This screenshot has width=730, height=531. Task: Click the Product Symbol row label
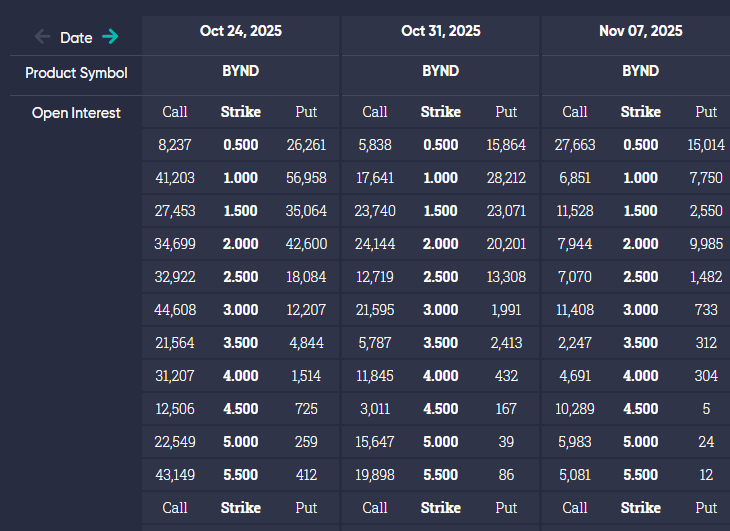pos(76,73)
